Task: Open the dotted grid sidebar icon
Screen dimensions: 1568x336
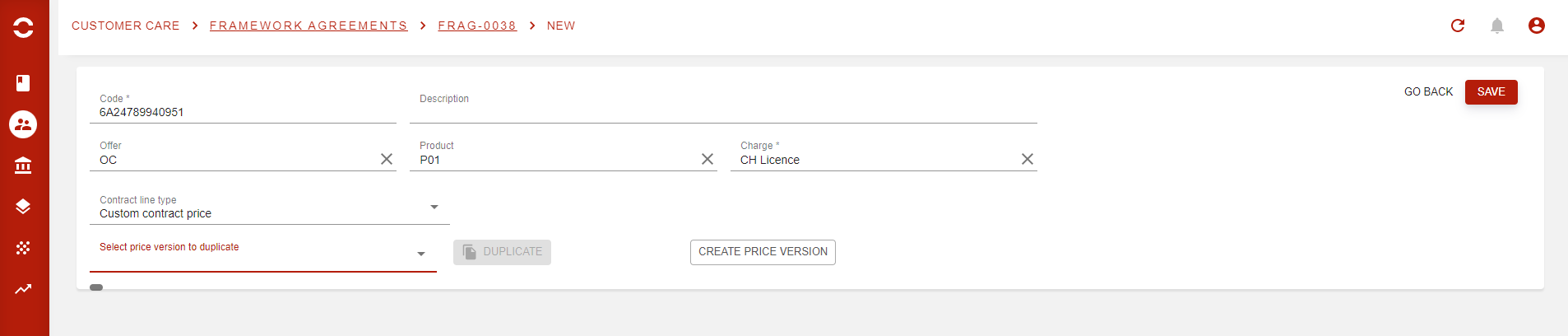Action: [23, 248]
